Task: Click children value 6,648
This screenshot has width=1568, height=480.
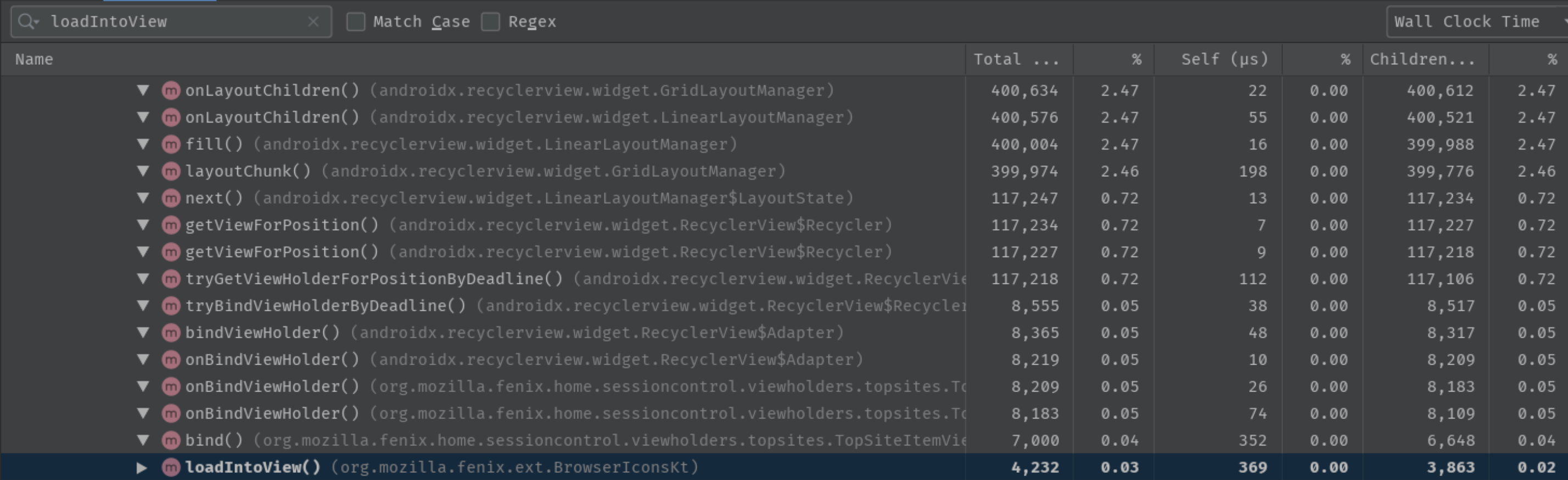Action: [x=1451, y=440]
